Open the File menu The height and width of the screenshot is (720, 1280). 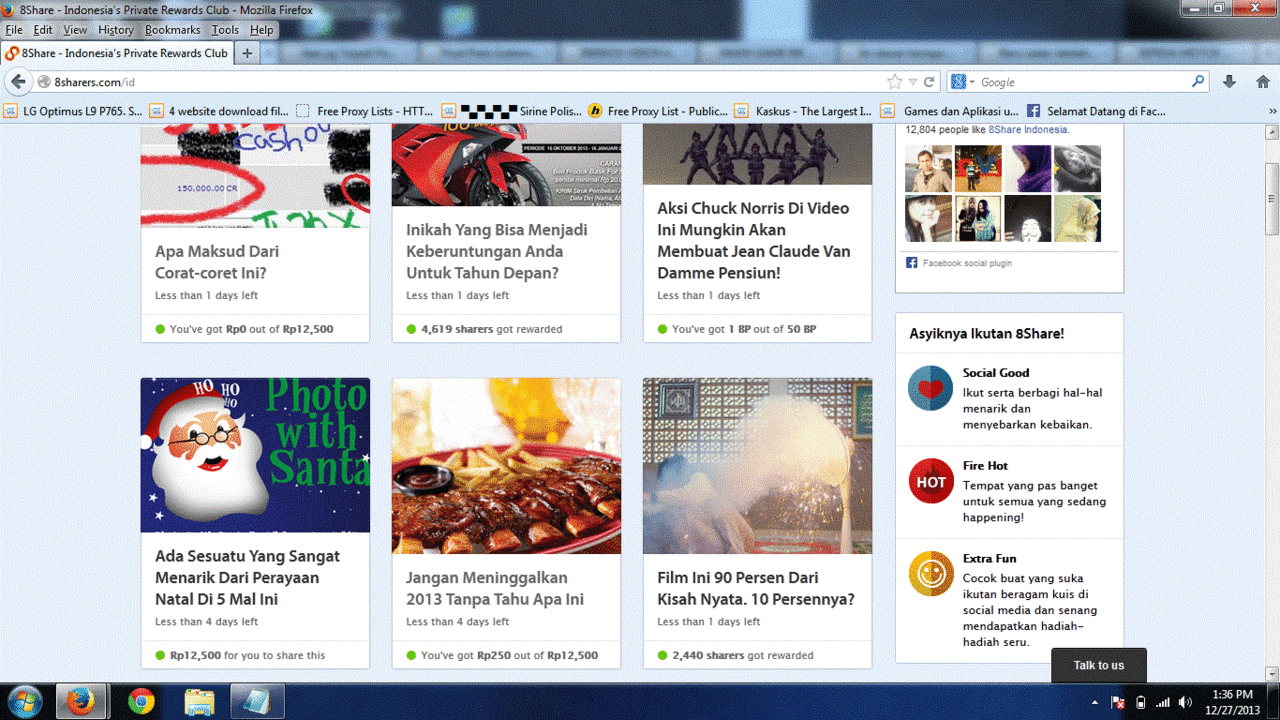point(14,30)
